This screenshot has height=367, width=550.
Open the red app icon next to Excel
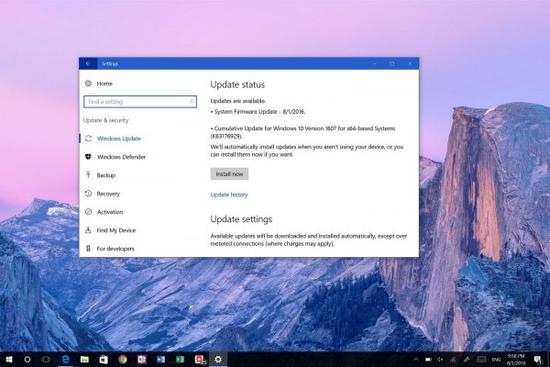199,359
